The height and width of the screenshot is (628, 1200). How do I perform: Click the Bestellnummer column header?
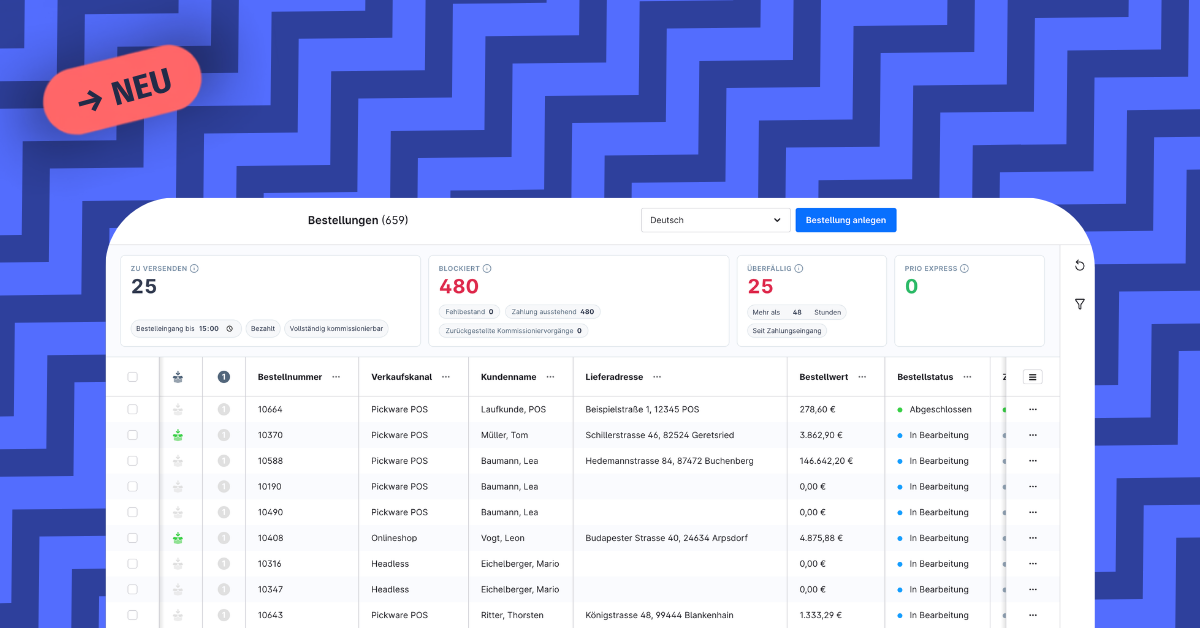tap(290, 377)
